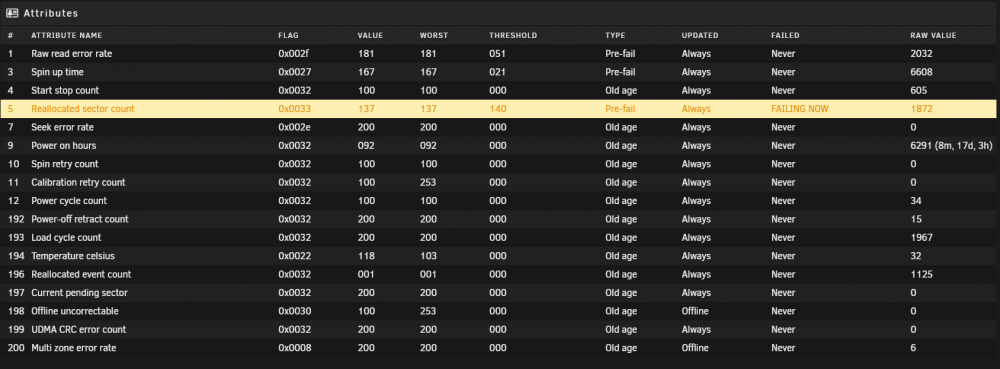Click the Threshold column header

pos(513,36)
